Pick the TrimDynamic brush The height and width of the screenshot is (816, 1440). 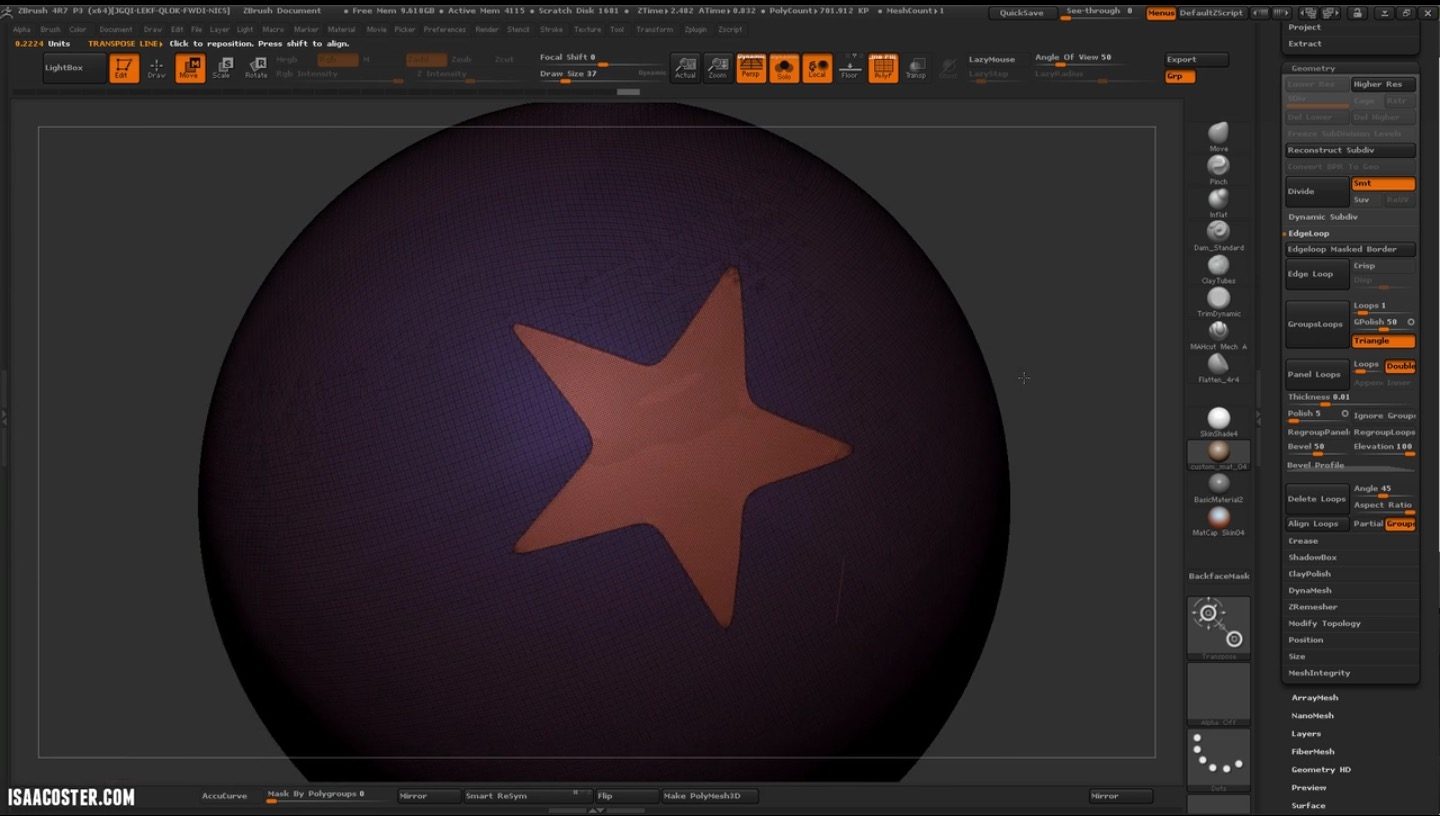pyautogui.click(x=1218, y=300)
